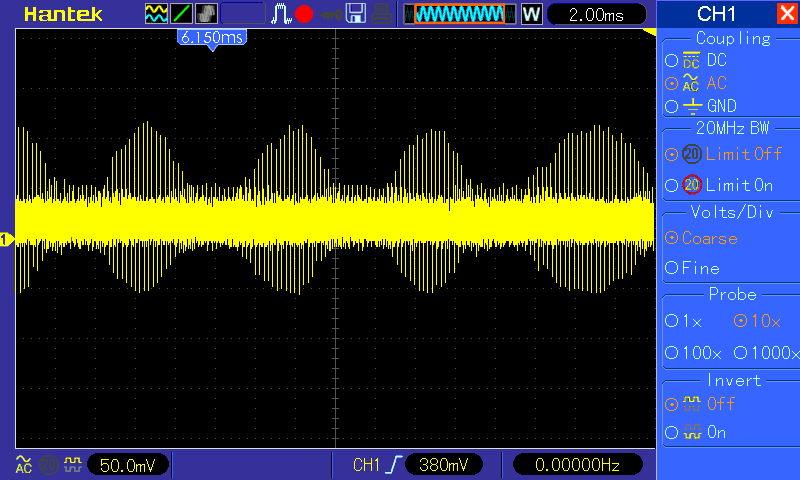The width and height of the screenshot is (800, 480).
Task: Click the Hantek logo
Action: 63,14
